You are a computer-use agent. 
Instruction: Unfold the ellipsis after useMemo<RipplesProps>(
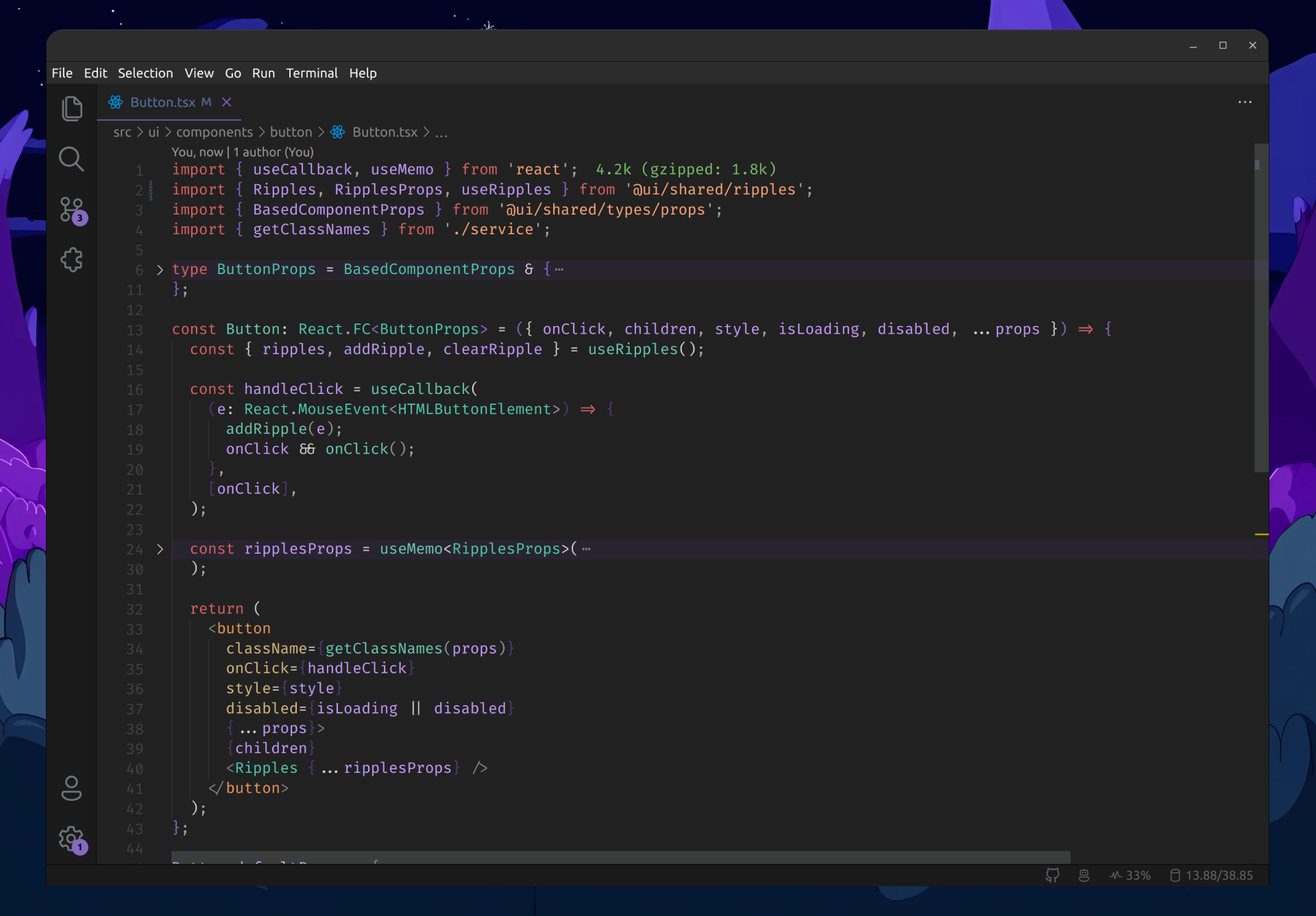(586, 549)
